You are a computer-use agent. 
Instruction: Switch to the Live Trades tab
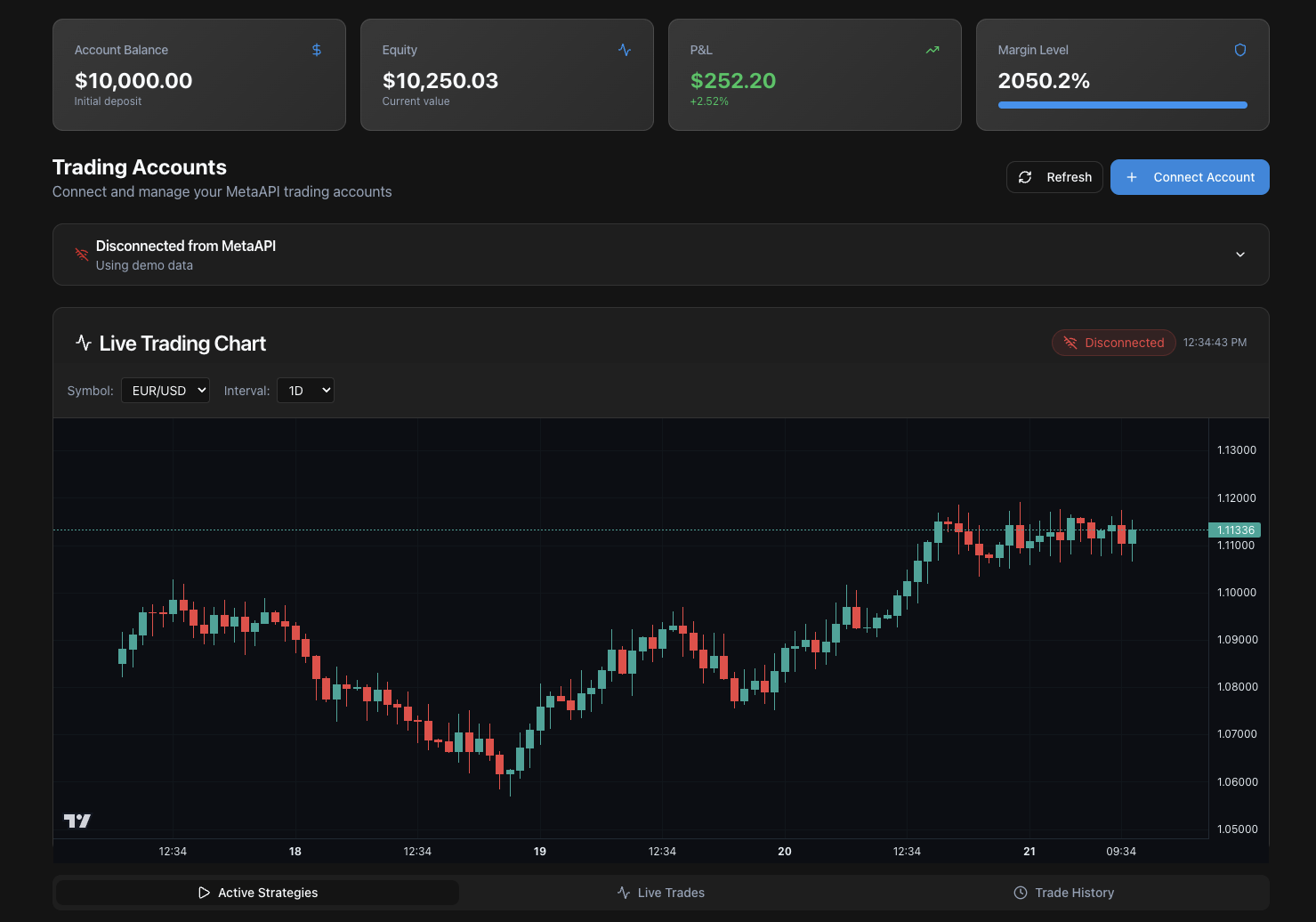(x=661, y=893)
